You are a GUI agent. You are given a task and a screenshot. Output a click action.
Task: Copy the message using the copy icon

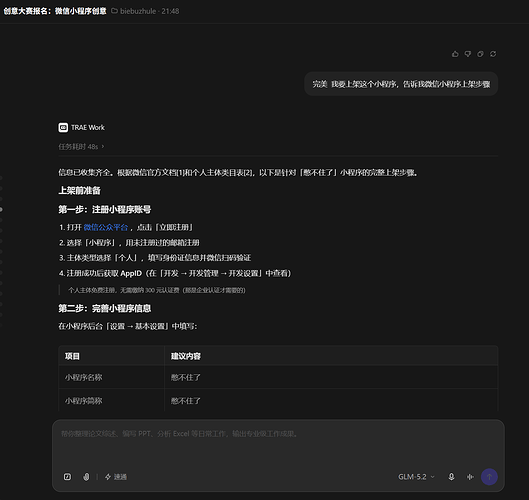point(480,54)
